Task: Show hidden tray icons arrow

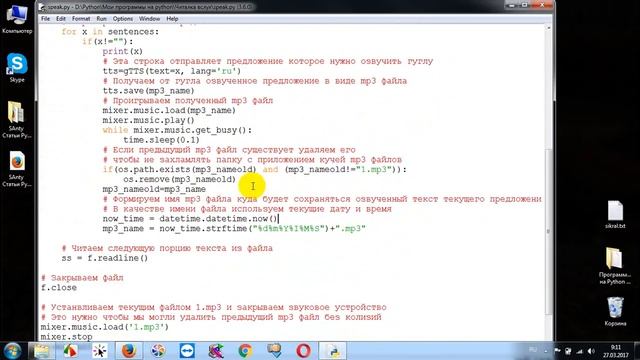Action: pyautogui.click(x=546, y=351)
